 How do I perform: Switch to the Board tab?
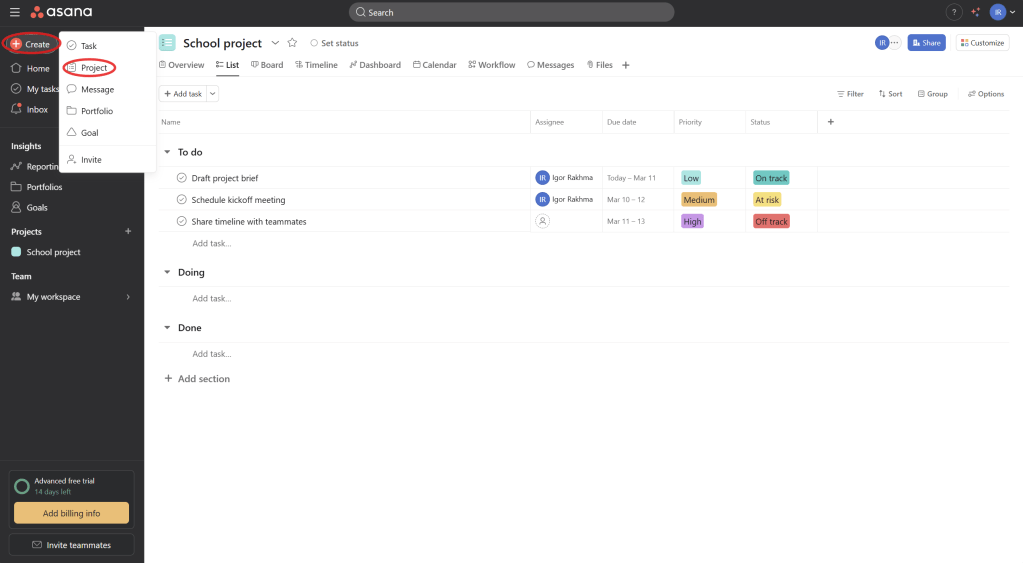point(267,65)
